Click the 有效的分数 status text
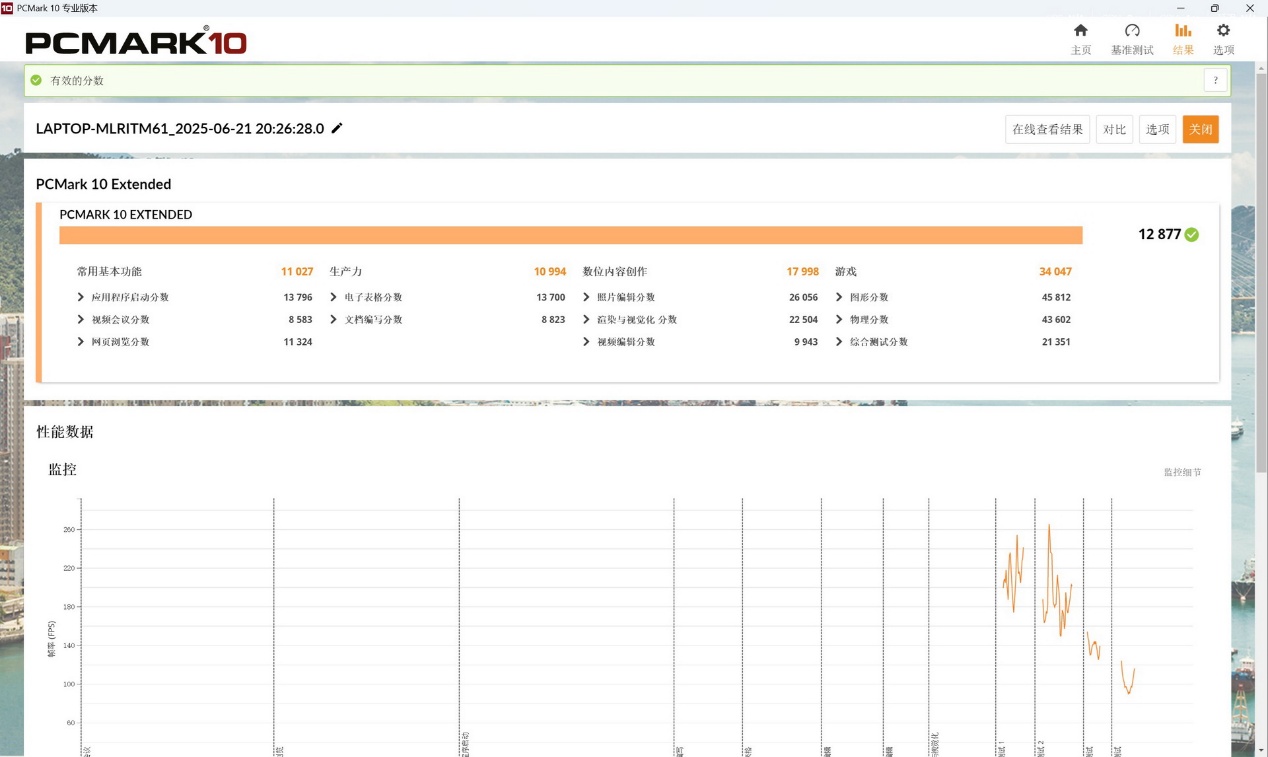 (x=77, y=80)
